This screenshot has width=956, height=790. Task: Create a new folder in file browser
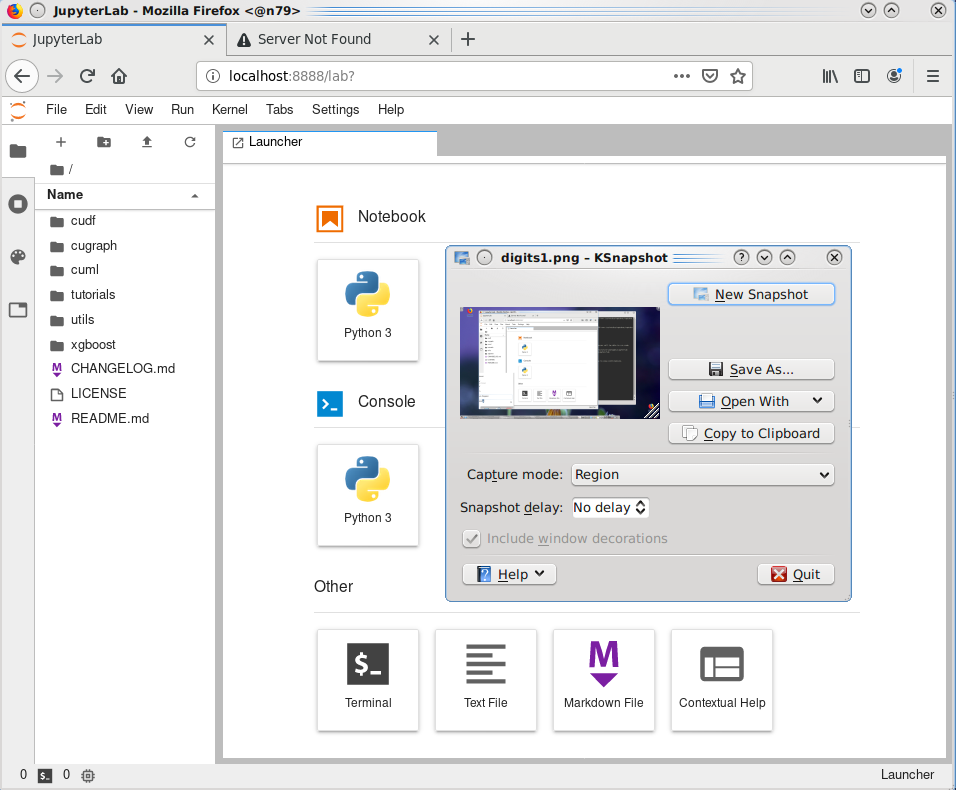point(104,142)
